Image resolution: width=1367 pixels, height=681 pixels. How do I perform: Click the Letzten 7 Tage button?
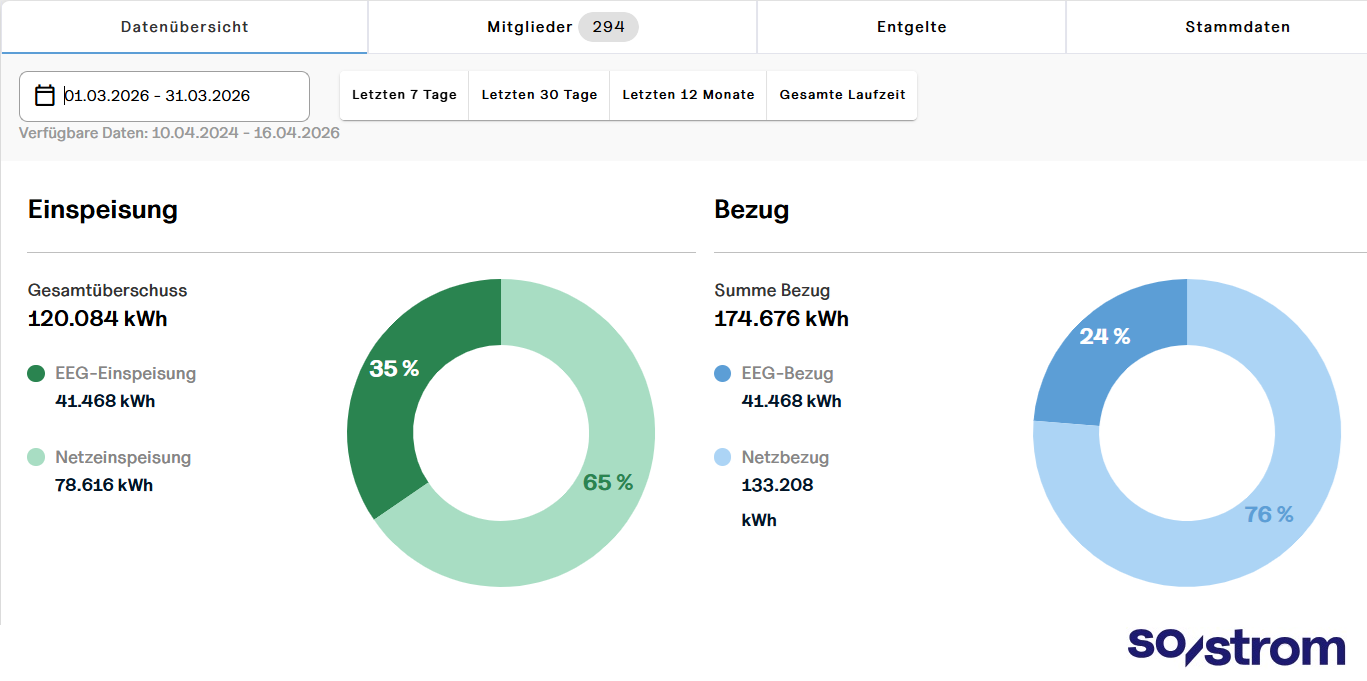point(403,95)
